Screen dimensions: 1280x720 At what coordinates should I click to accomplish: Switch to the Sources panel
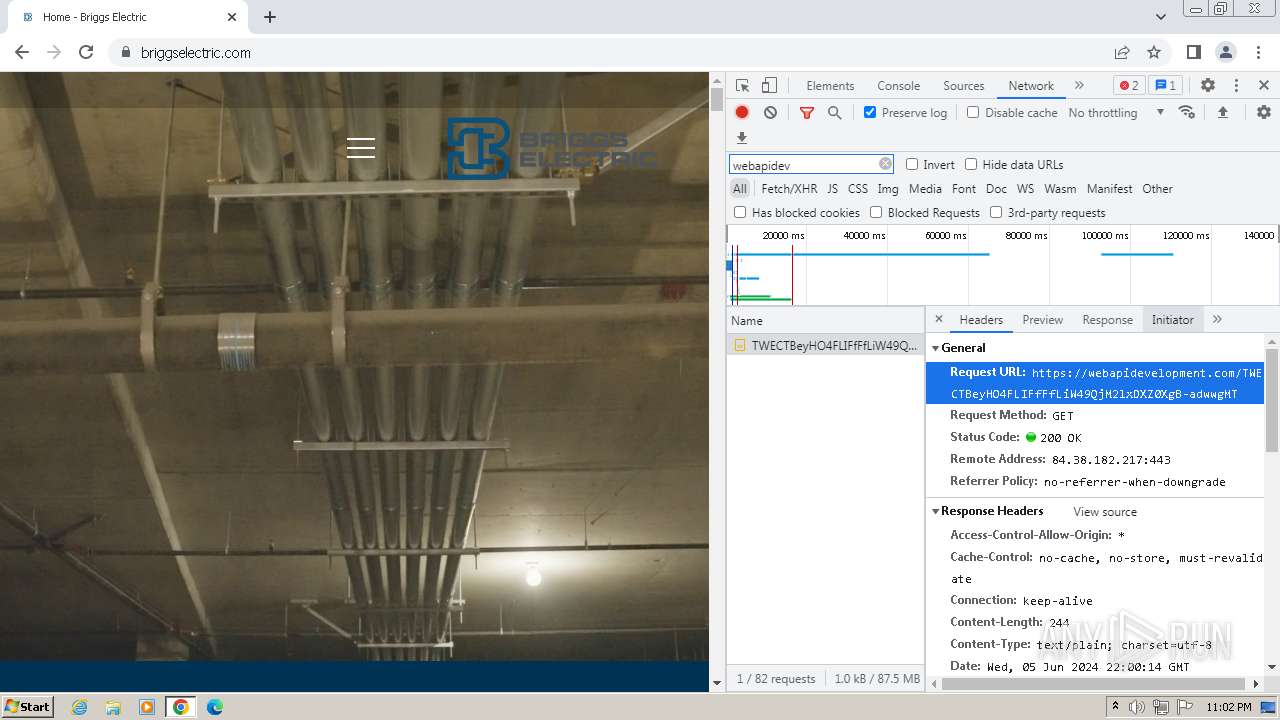(x=964, y=86)
